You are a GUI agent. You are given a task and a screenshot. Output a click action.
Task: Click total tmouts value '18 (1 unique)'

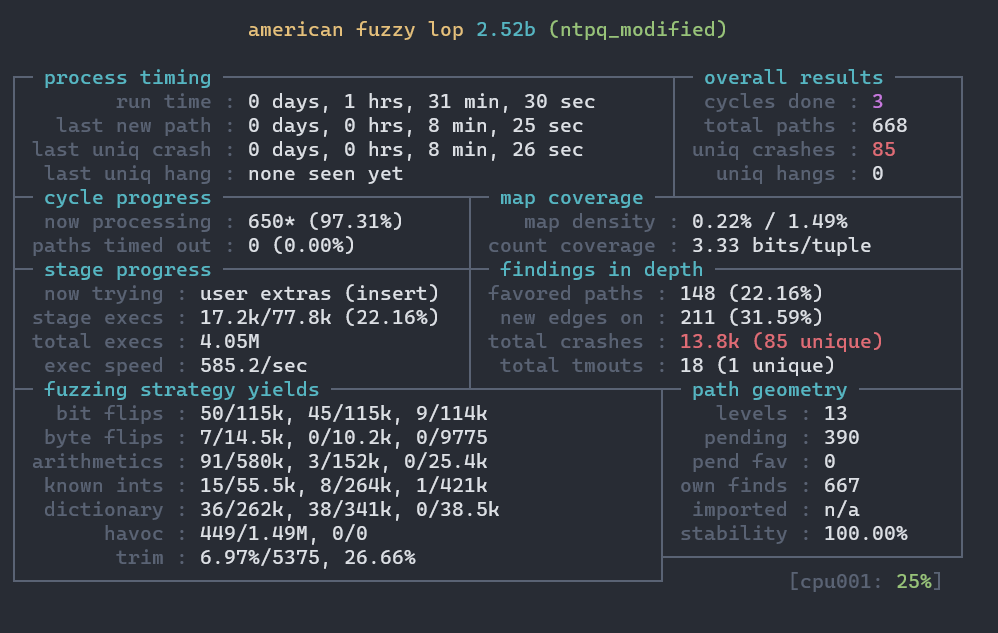coord(757,366)
